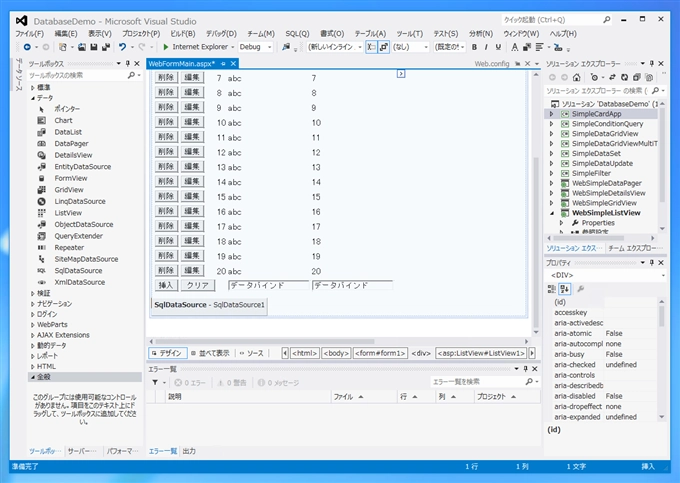Viewport: 680px width, 483px height.
Task: Click the Property Pages wrench icon
Action: (x=581, y=289)
